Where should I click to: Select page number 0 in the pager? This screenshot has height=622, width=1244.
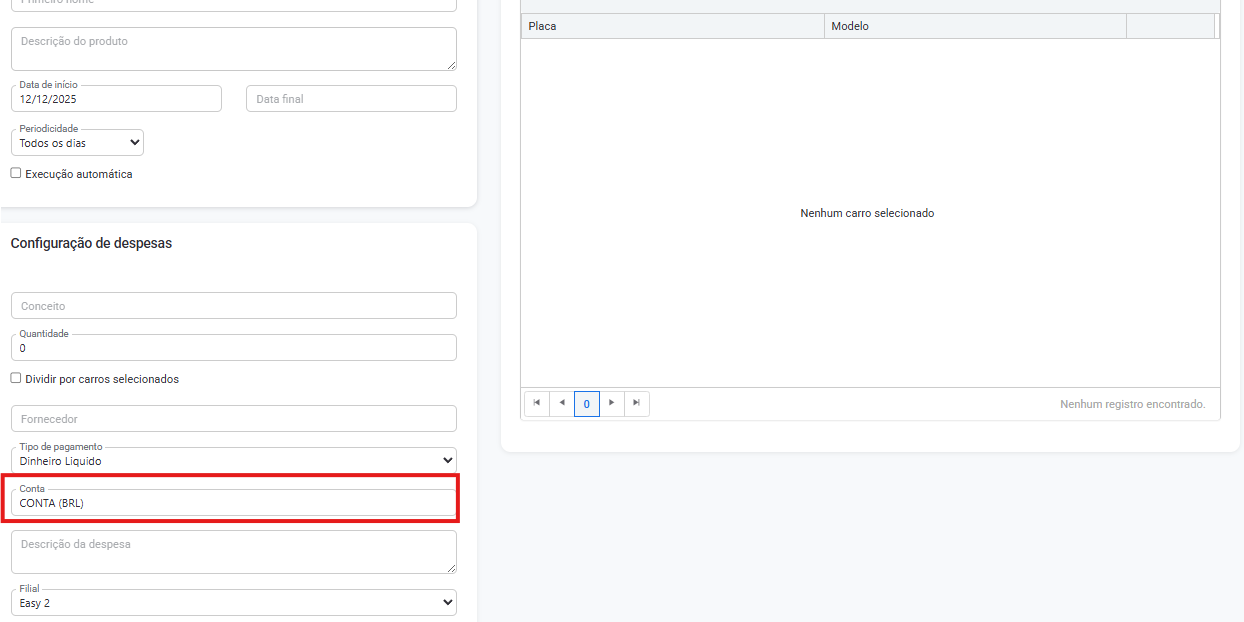tap(587, 404)
